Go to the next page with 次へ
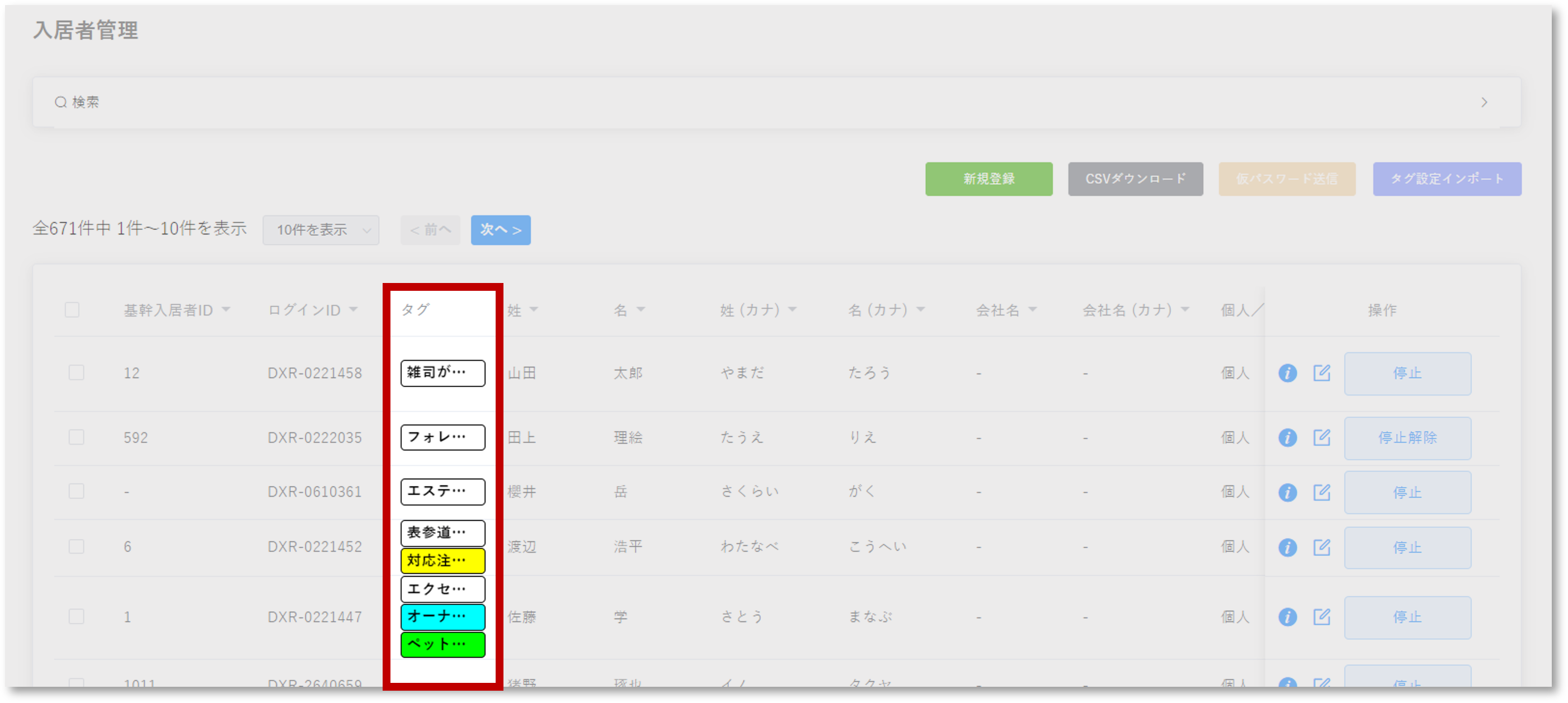The height and width of the screenshot is (703, 1568). tap(500, 229)
